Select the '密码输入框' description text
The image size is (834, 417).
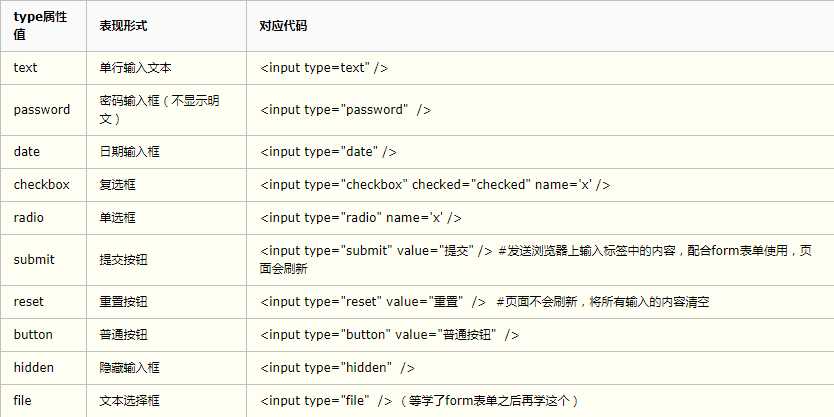point(129,101)
